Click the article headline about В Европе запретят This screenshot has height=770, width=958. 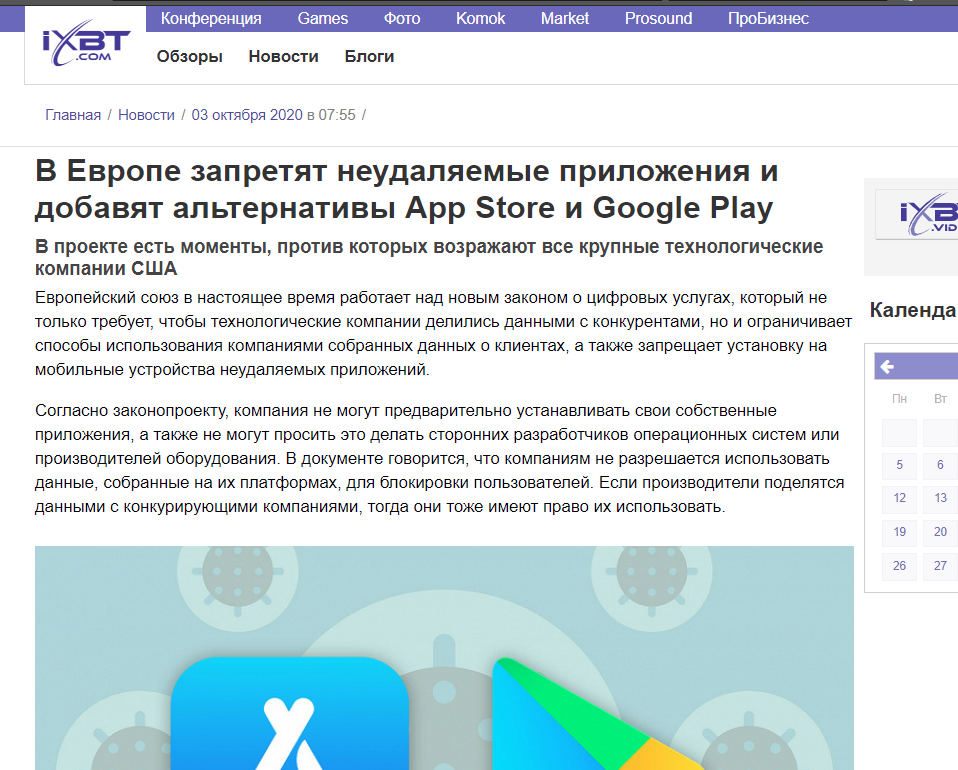pos(406,189)
